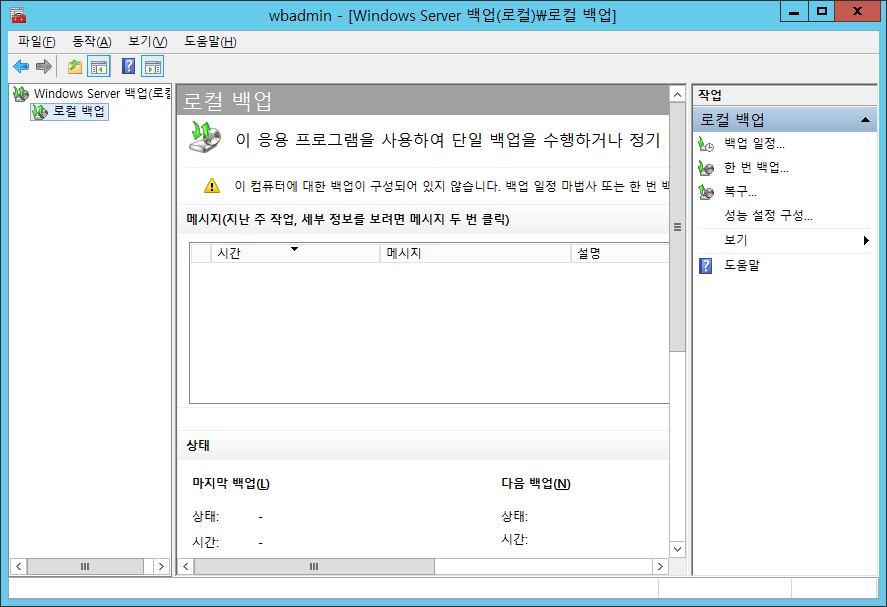Click the 도움말 question mark icon
Screen dimensions: 887x607
point(705,265)
